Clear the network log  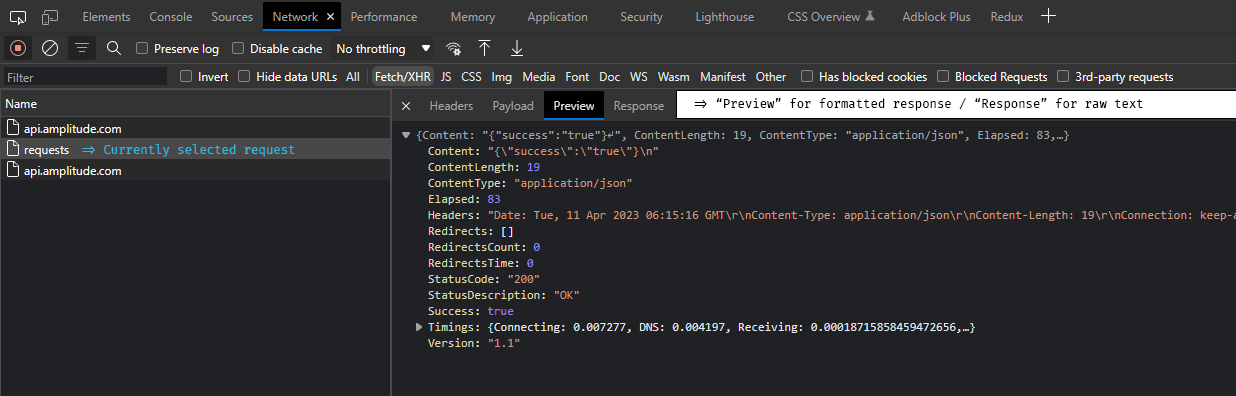49,48
